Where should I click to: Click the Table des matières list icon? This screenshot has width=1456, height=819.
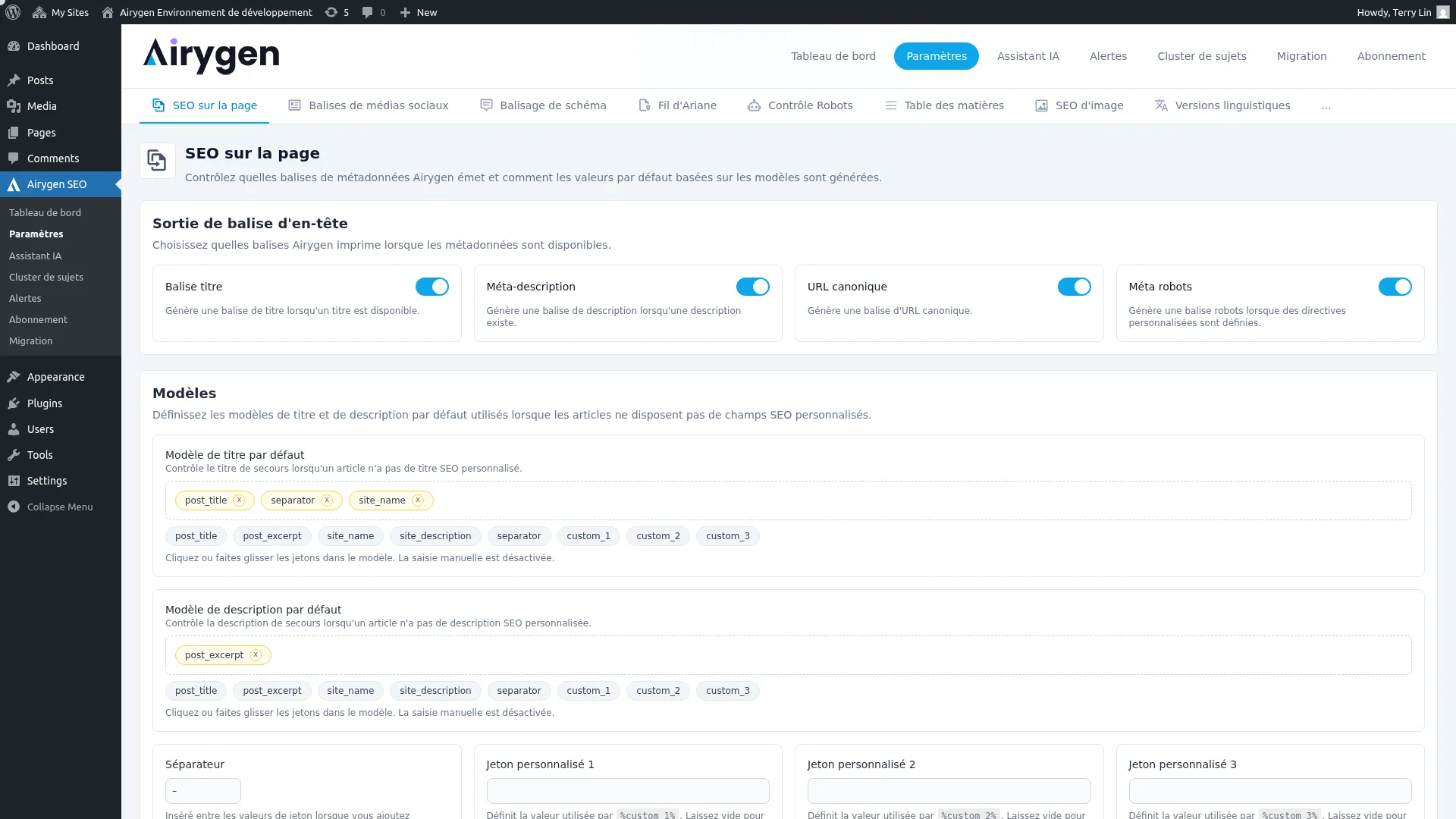(x=891, y=105)
